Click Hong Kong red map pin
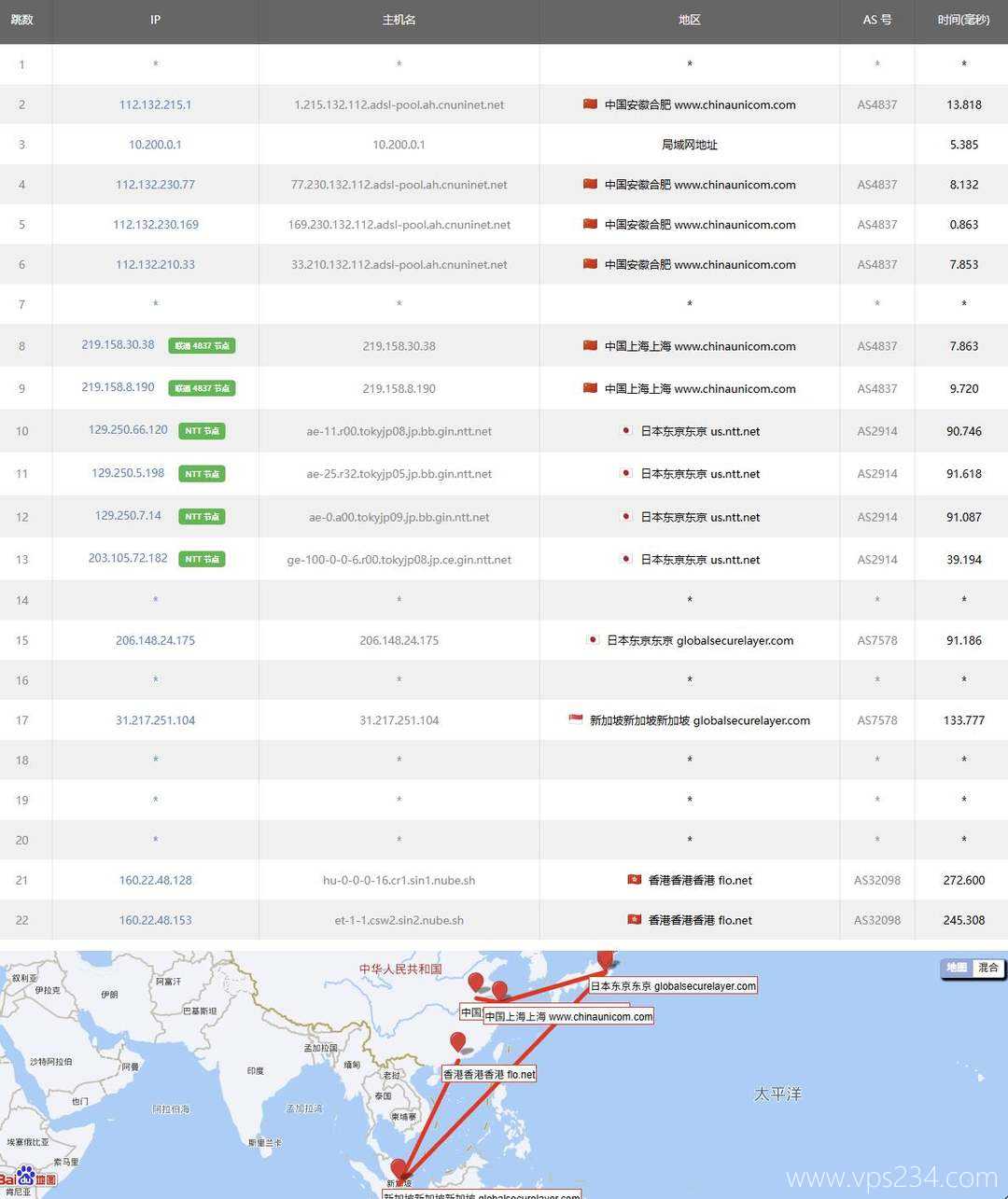This screenshot has height=1199, width=1008. 457,1042
